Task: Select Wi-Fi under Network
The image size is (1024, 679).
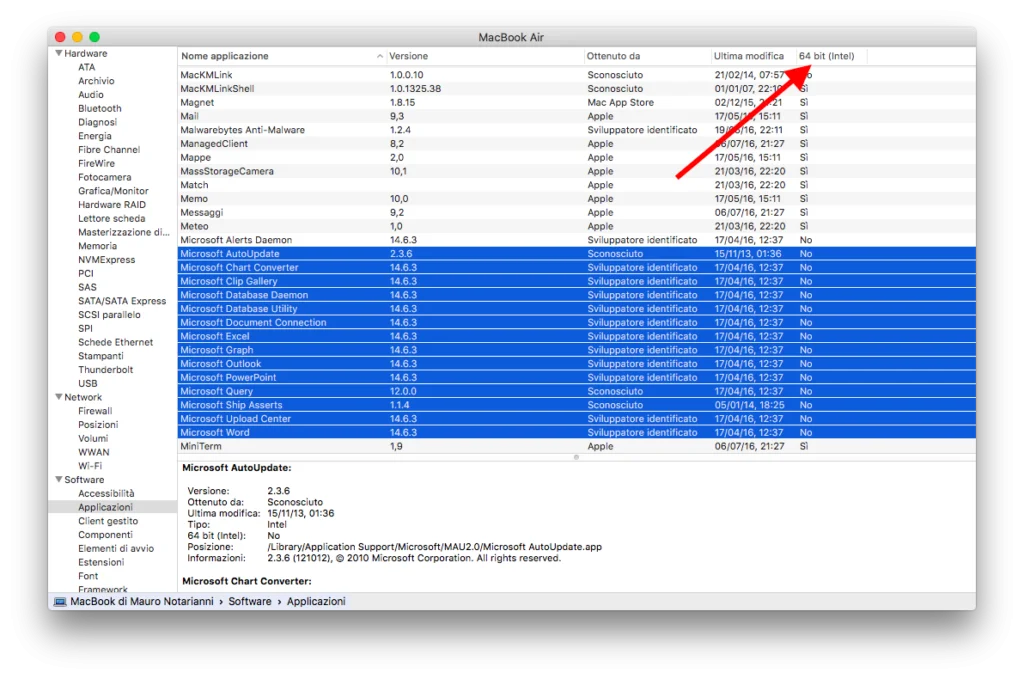Action: [93, 465]
